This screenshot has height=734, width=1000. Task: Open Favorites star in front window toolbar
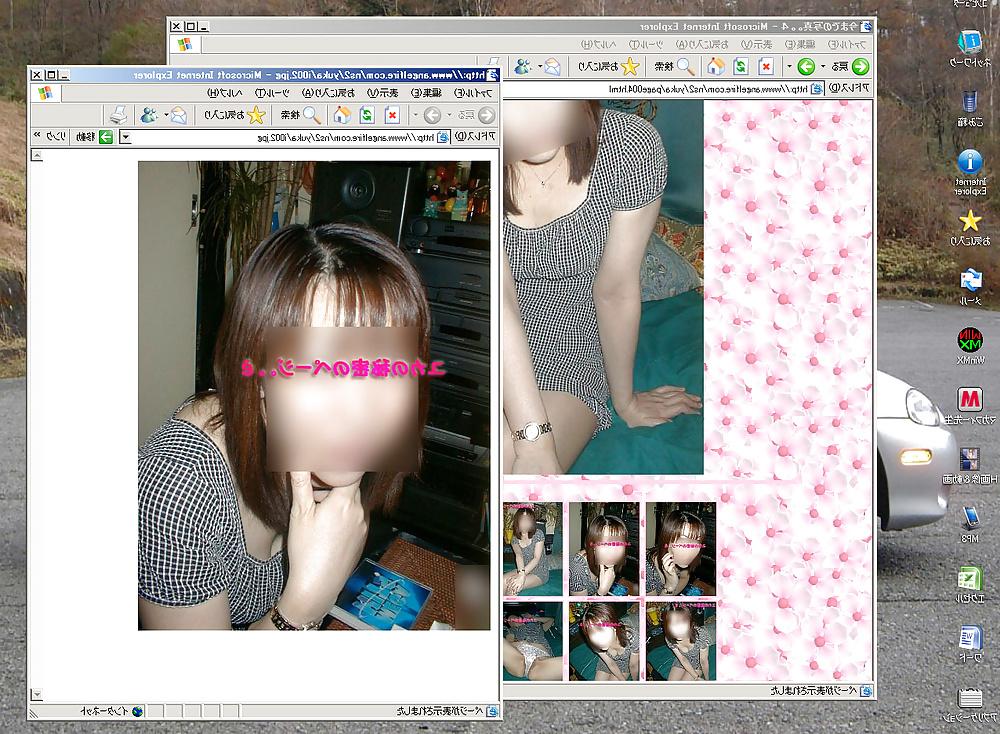pos(256,115)
